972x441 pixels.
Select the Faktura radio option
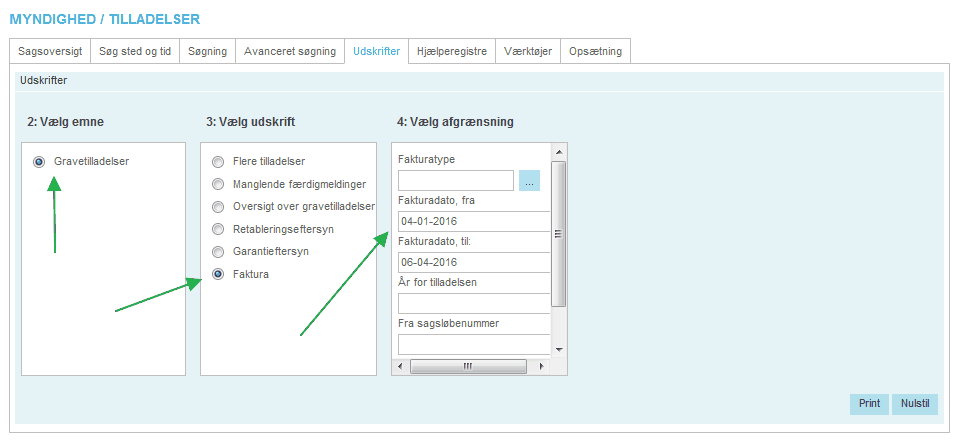218,275
